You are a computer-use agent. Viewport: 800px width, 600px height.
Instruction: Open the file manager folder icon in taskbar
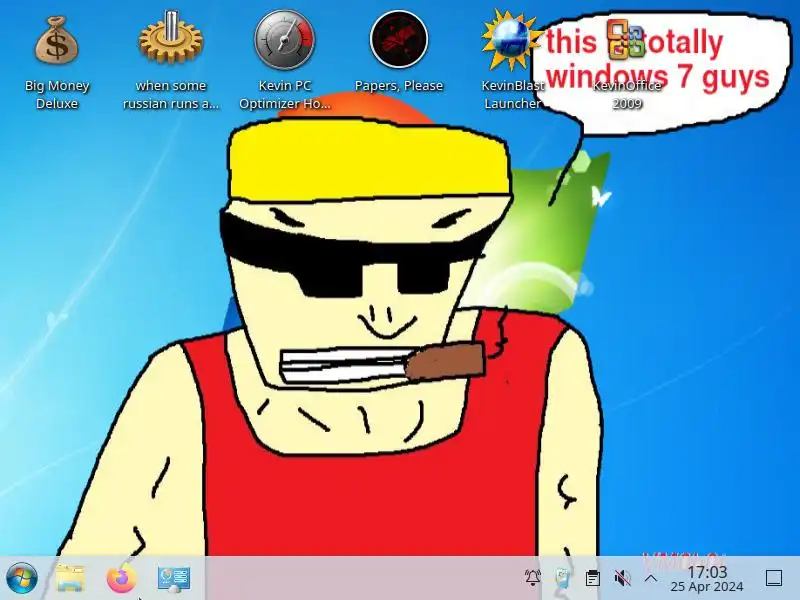(70, 578)
